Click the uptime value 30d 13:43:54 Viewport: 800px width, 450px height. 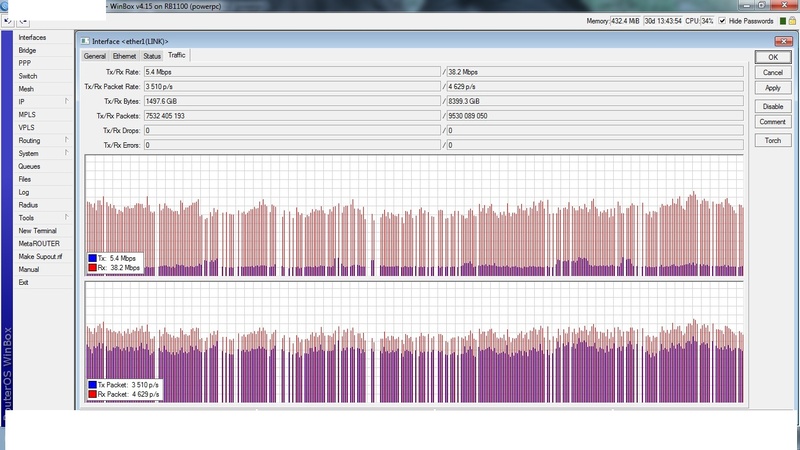click(663, 21)
